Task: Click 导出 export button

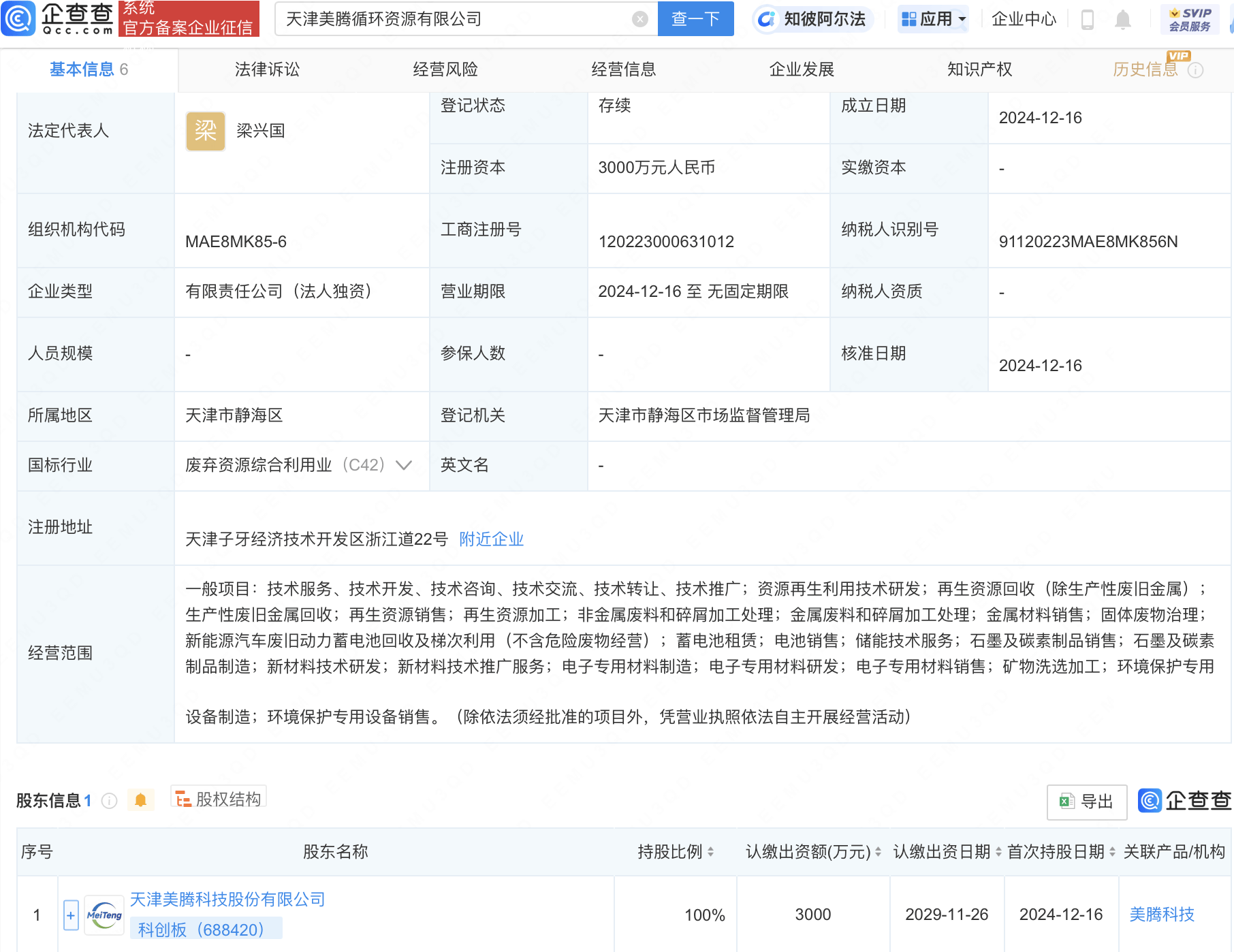Action: point(1087,802)
